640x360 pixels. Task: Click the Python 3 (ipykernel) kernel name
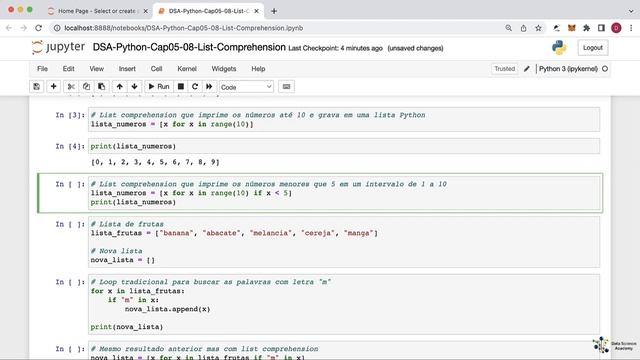click(568, 69)
